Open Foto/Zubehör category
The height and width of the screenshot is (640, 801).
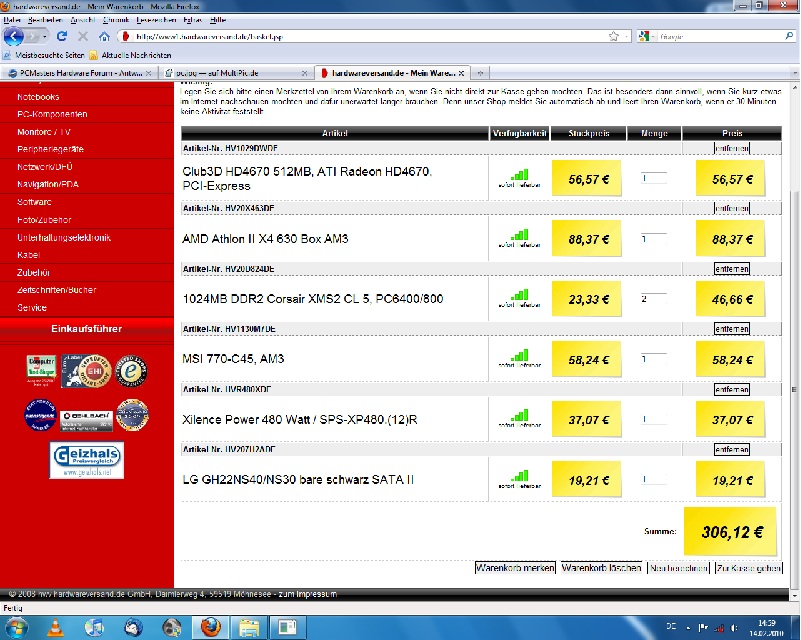coord(44,220)
